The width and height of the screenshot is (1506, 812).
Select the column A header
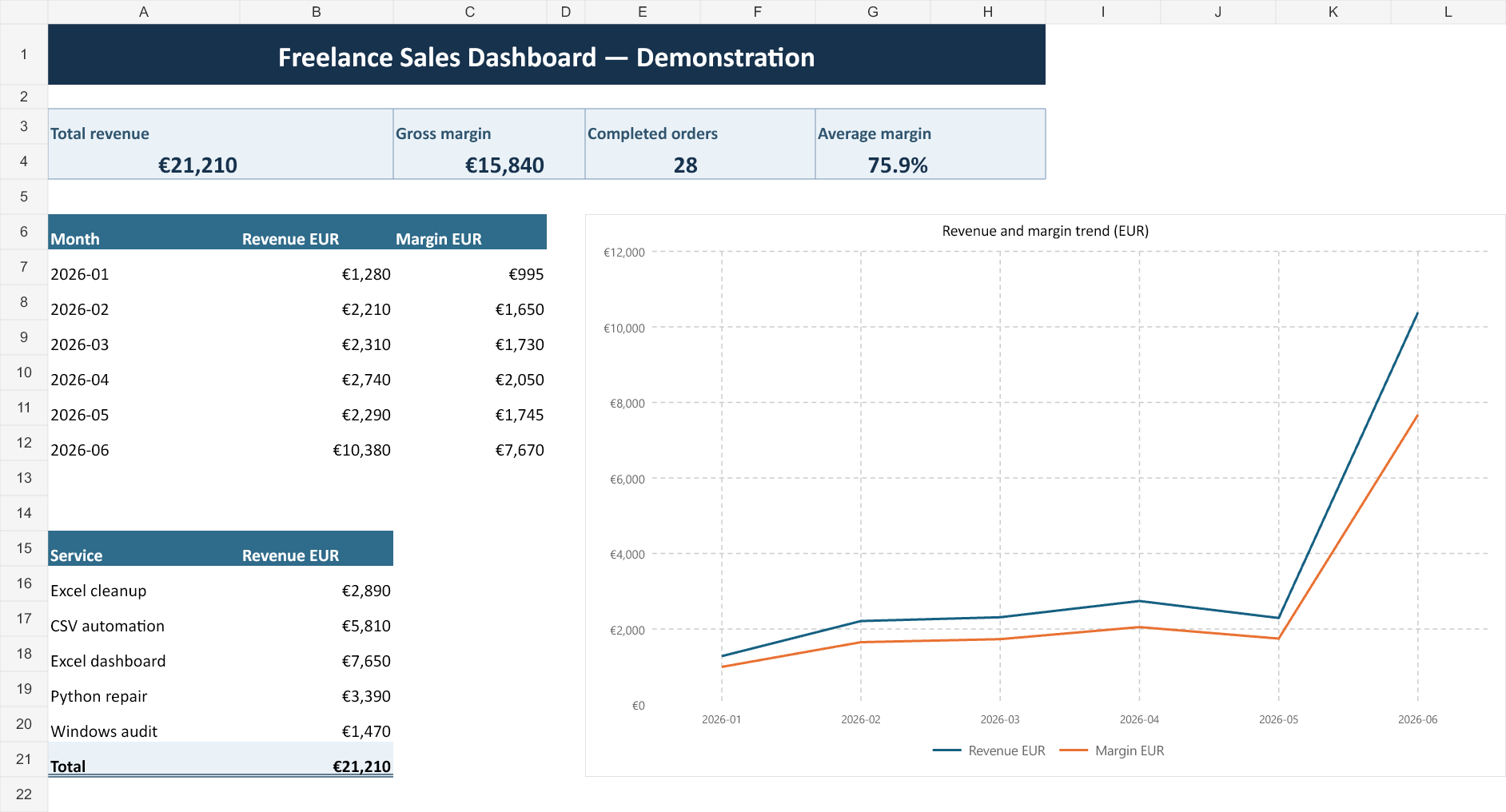point(144,12)
